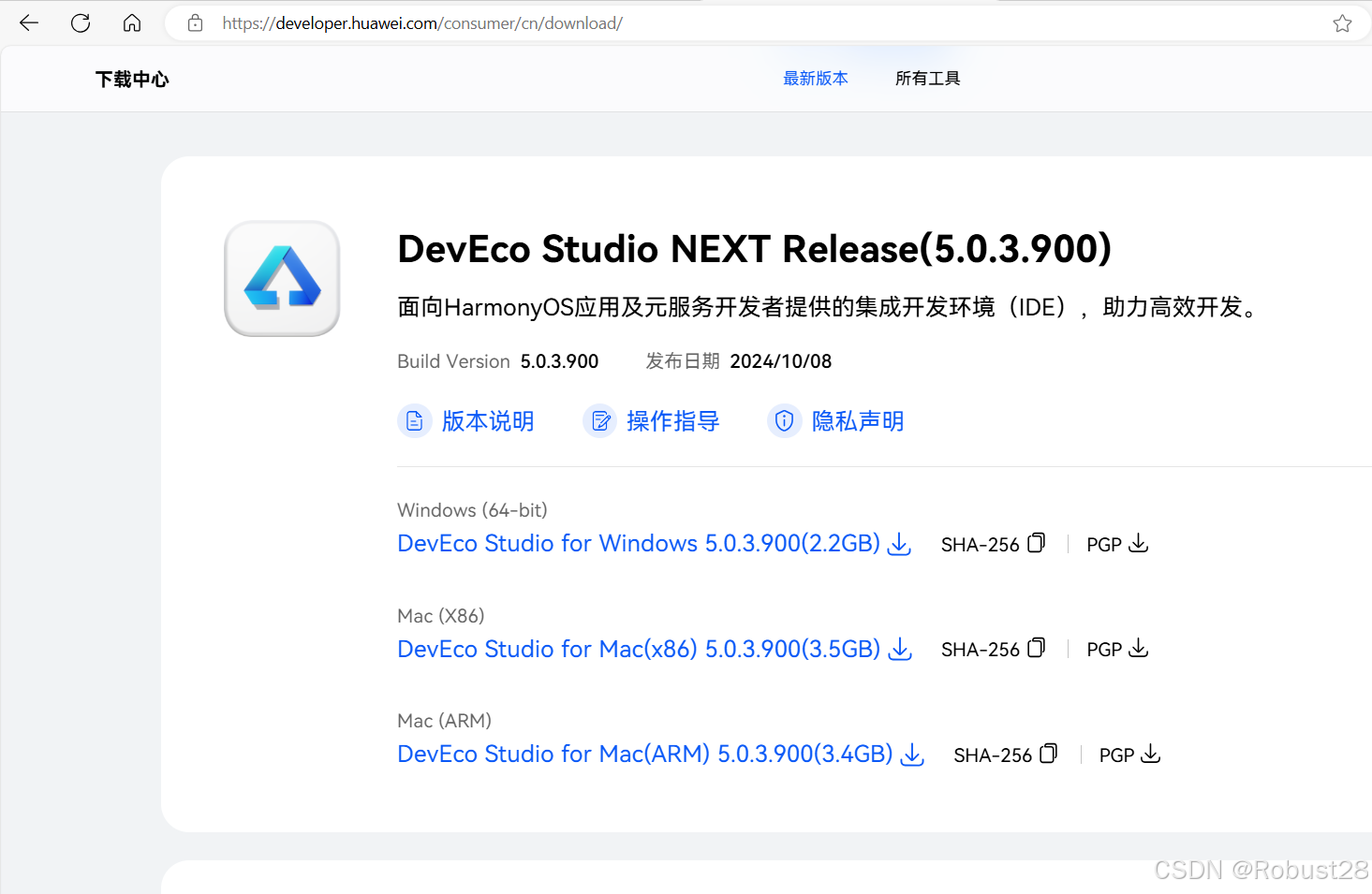Click the Mac(ARM) row PGP label

tap(1117, 755)
